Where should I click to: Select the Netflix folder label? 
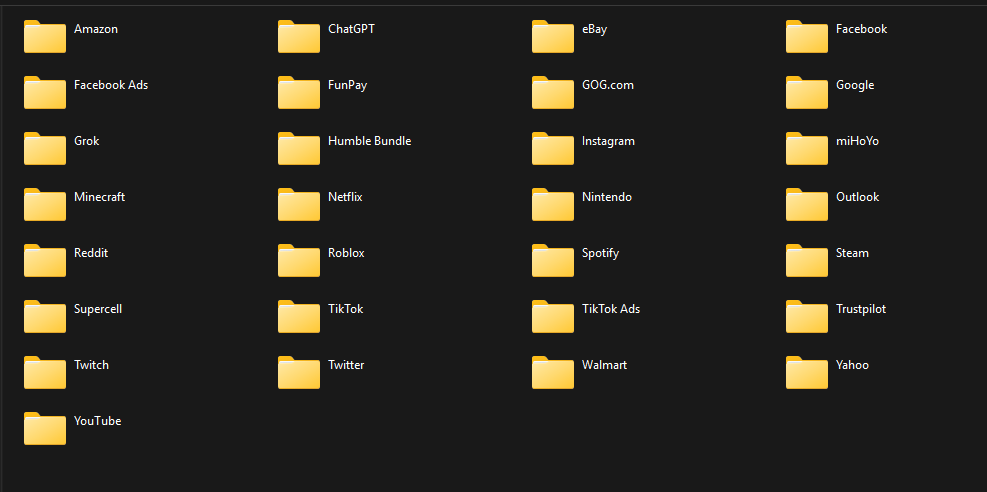345,197
